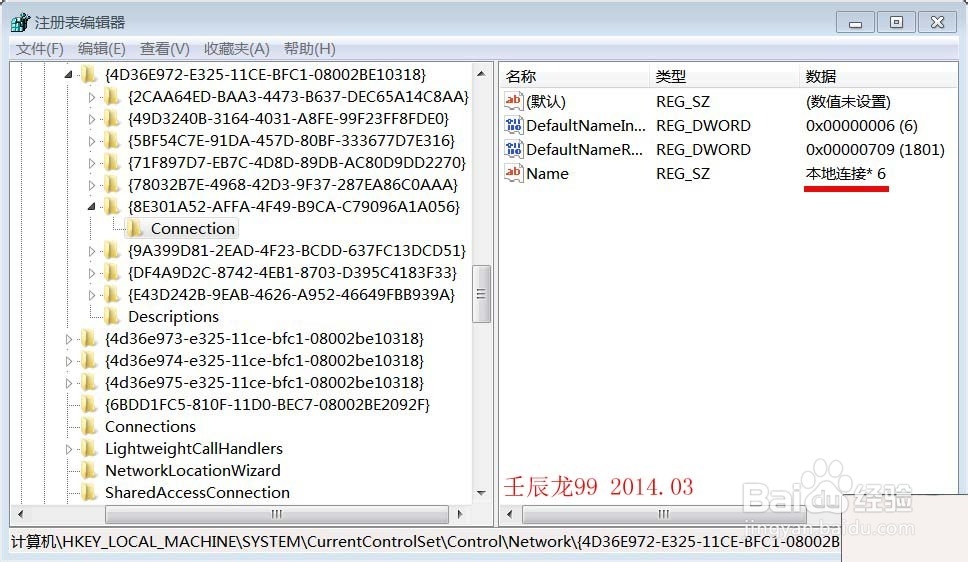Click the open folder icon of Connection
The height and width of the screenshot is (562, 968).
(135, 229)
